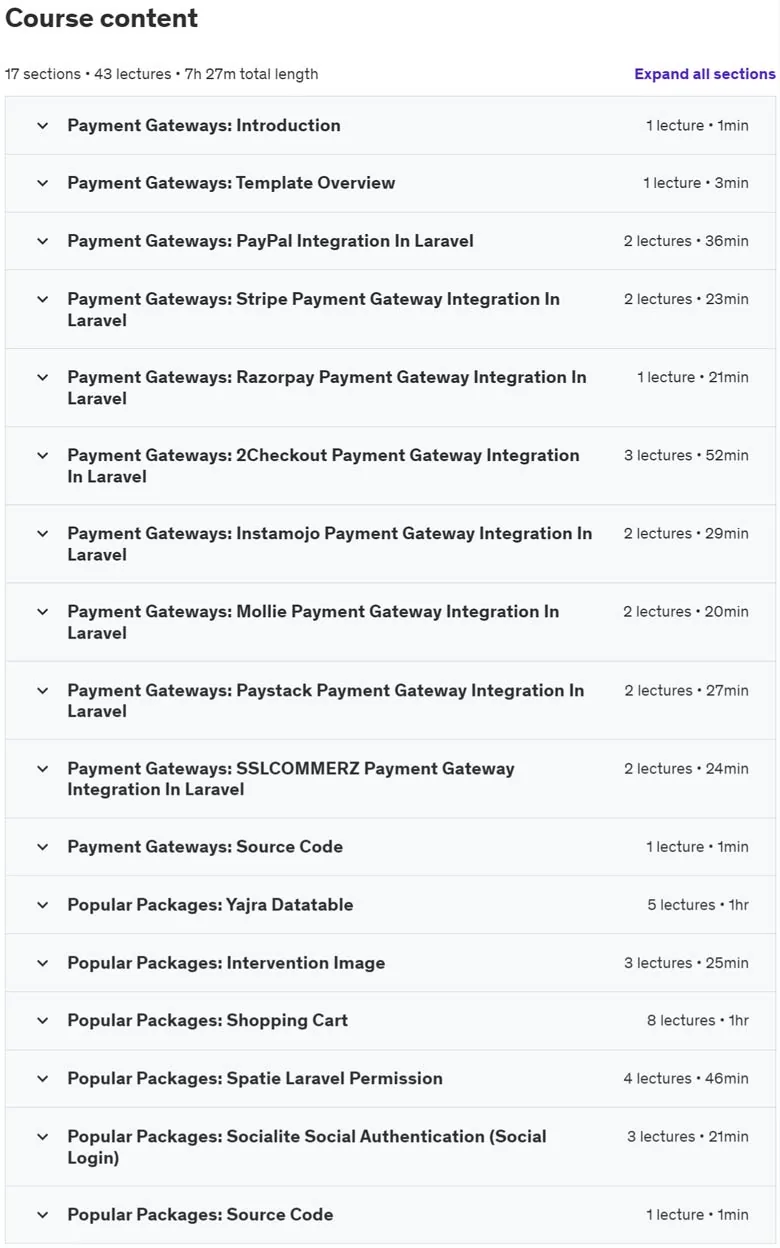
Task: Expand SSLCOMMERZ Payment Gateway section chevron
Action: [x=42, y=769]
